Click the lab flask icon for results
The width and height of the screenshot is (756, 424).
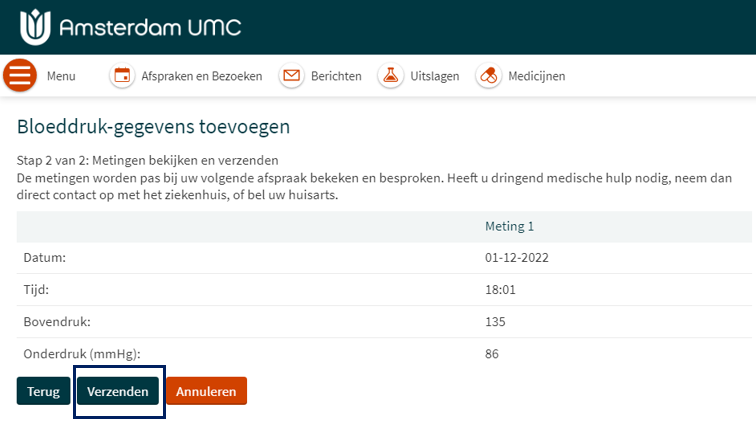390,76
